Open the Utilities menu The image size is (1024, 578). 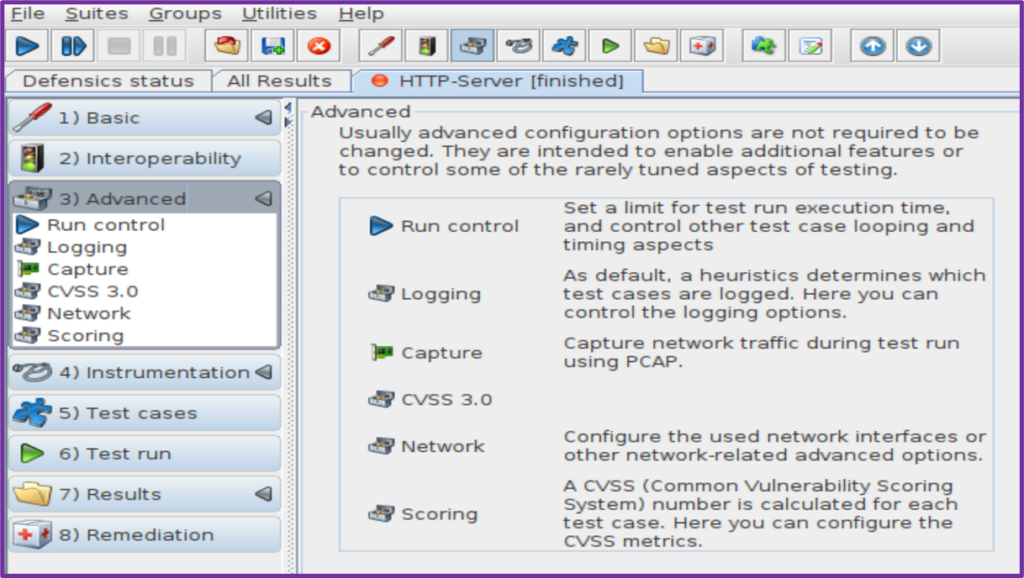(x=279, y=13)
